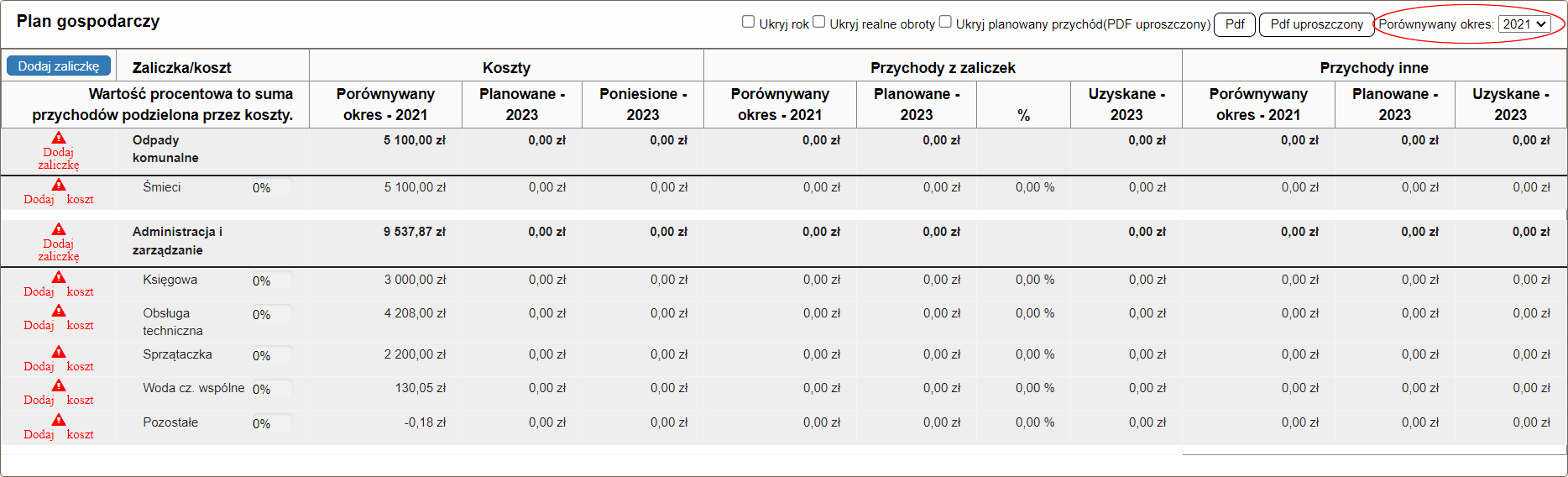Click the percent field in Sprzątaczka row
The image size is (1568, 477).
coord(271,356)
